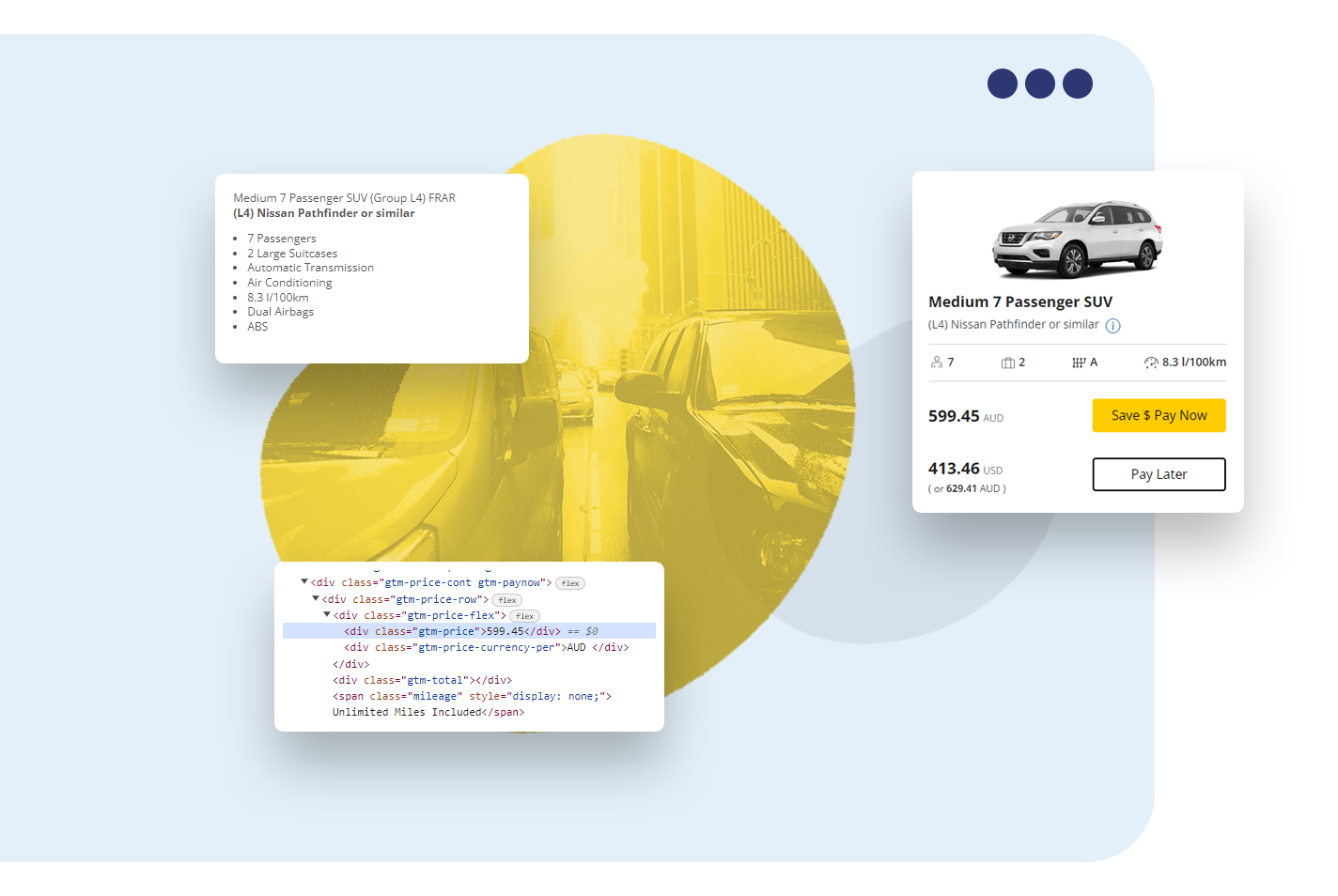This screenshot has width=1338, height=896.
Task: Toggle the flex badge on gtm-price-flex div
Action: [x=523, y=615]
